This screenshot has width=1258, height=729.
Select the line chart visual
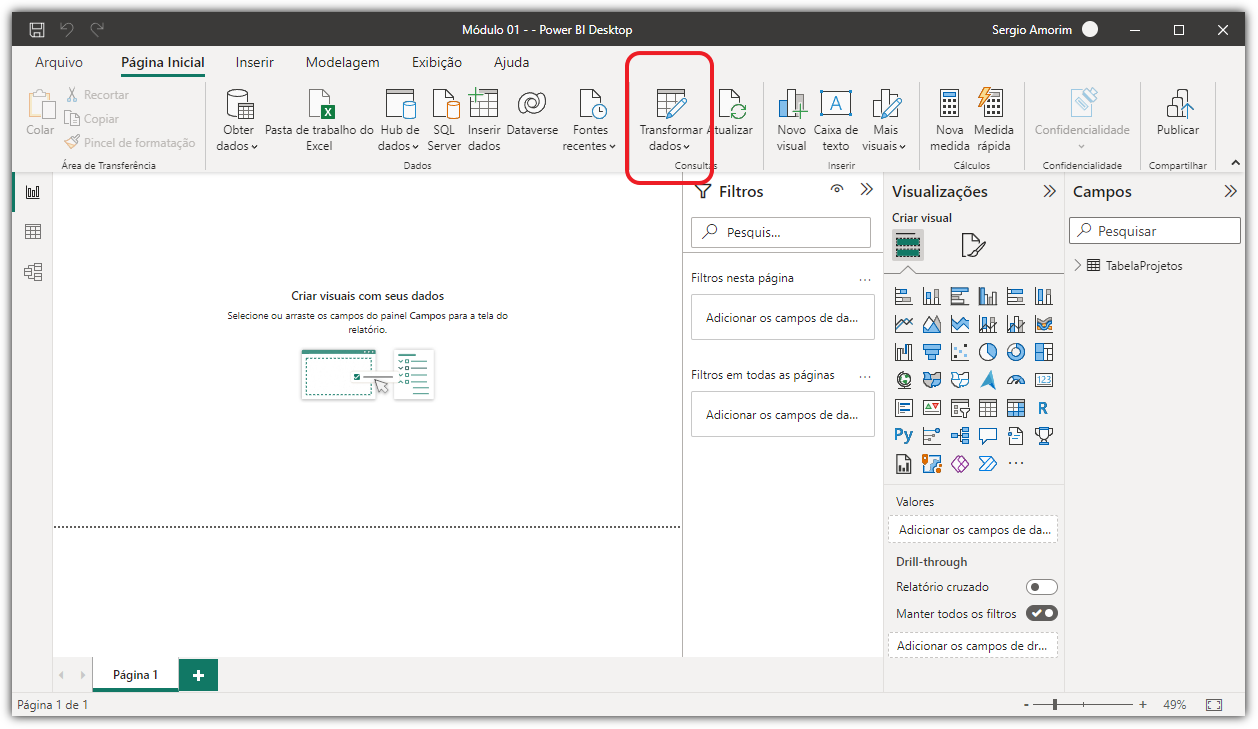click(904, 325)
